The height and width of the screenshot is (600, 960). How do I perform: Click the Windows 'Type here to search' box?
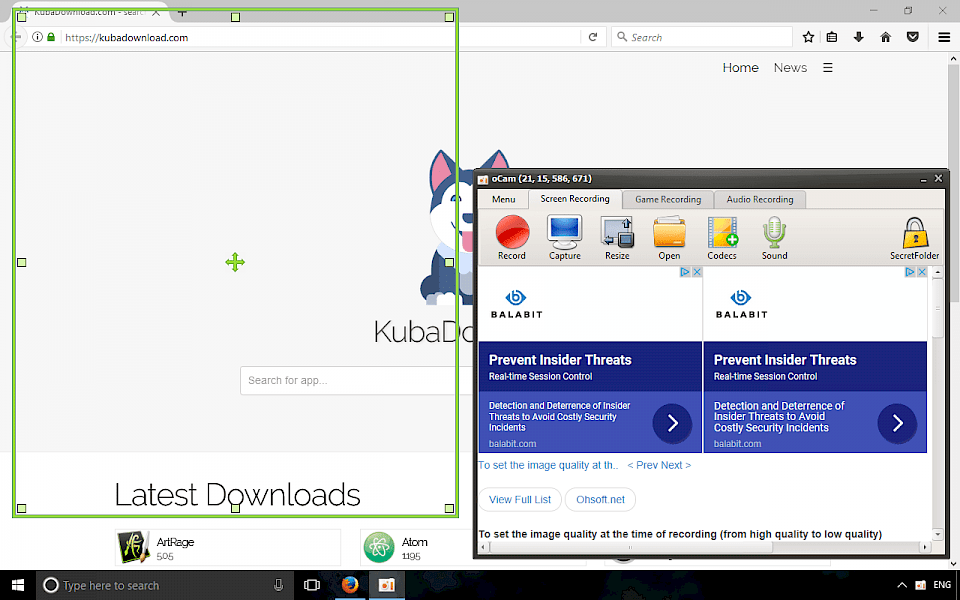click(x=165, y=585)
